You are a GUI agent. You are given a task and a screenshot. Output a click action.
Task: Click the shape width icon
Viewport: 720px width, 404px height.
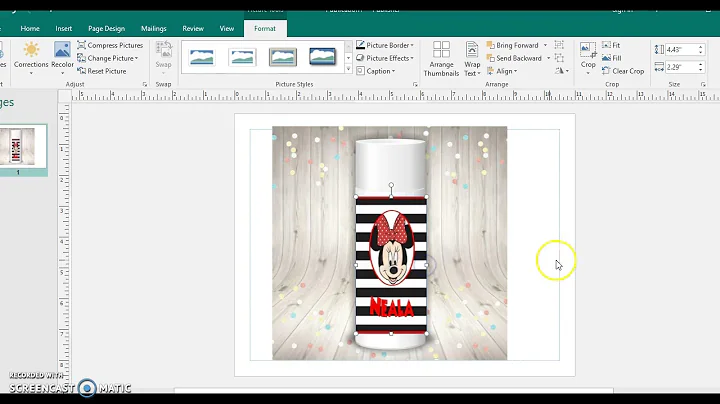click(659, 67)
